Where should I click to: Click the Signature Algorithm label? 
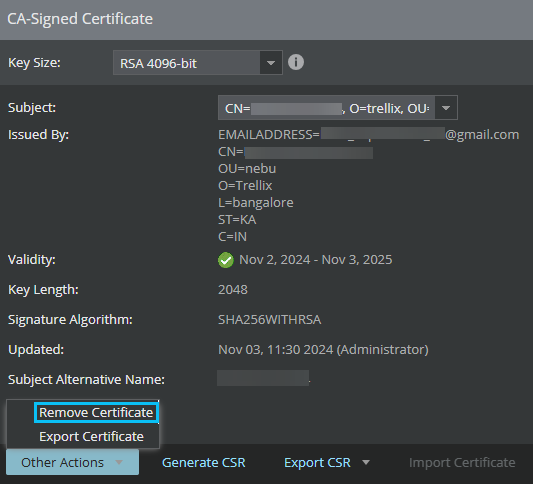(x=70, y=320)
